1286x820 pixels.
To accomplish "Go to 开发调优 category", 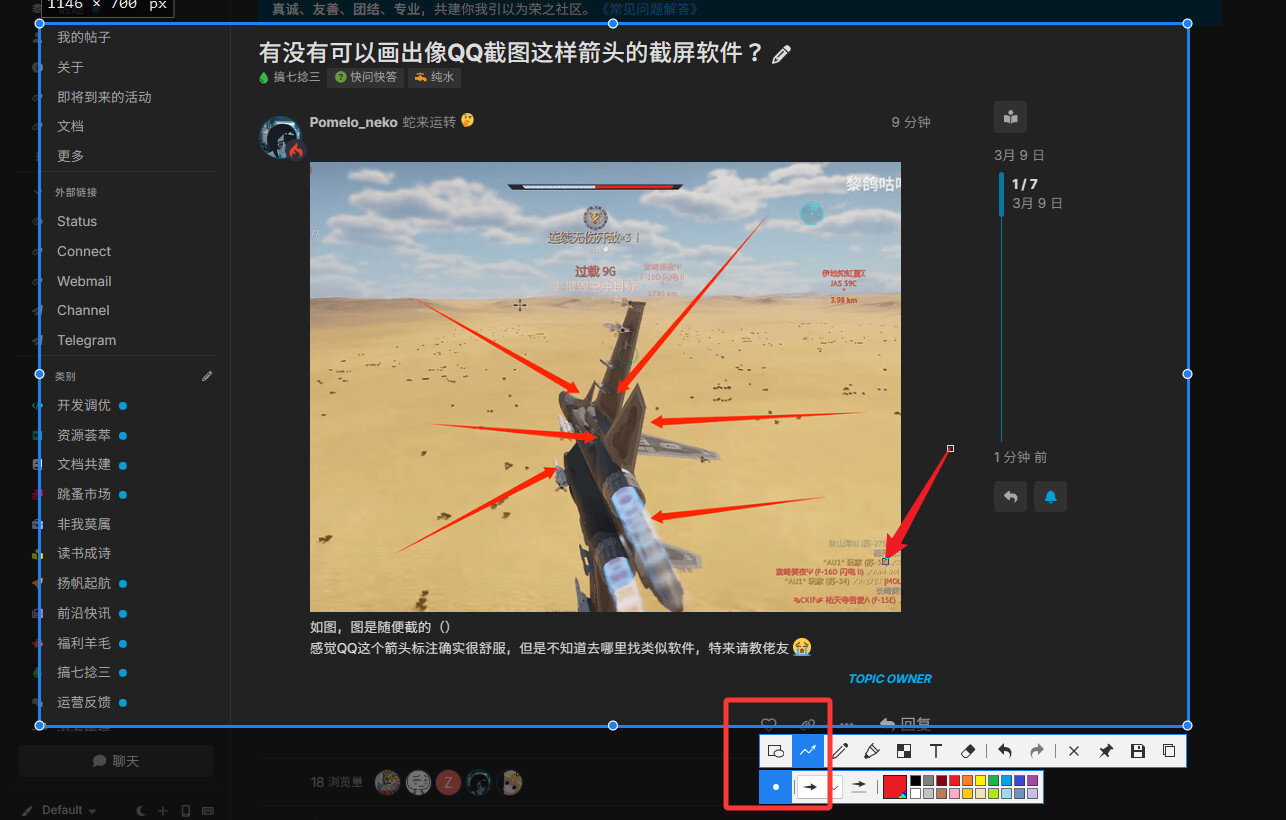I will click(x=84, y=405).
